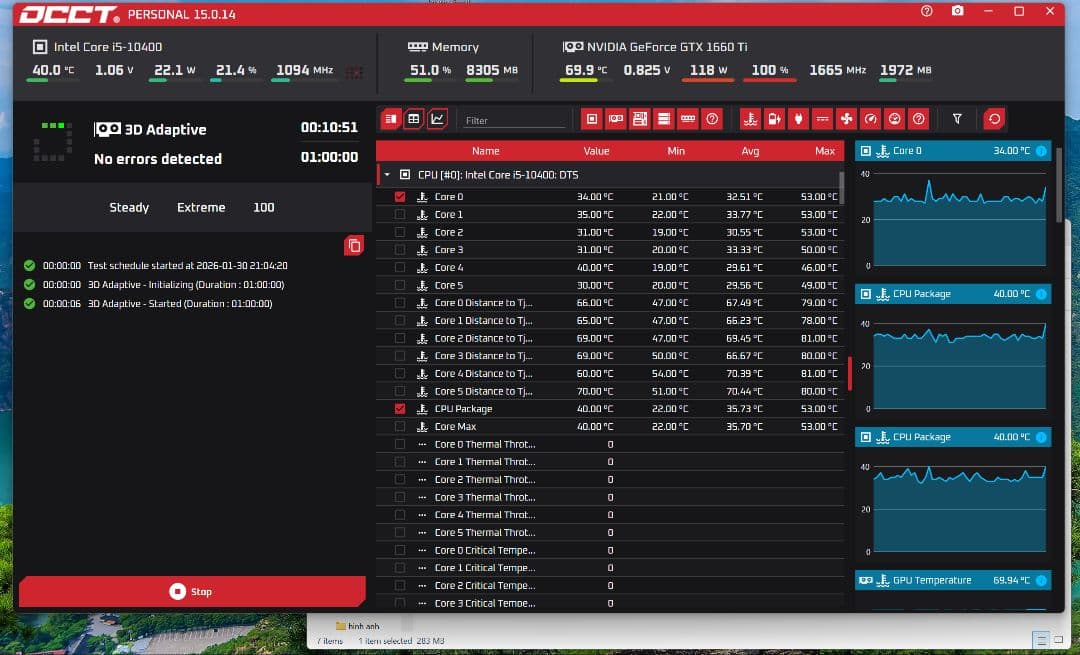The width and height of the screenshot is (1080, 655).
Task: Switch to the graph view icon
Action: 437,119
